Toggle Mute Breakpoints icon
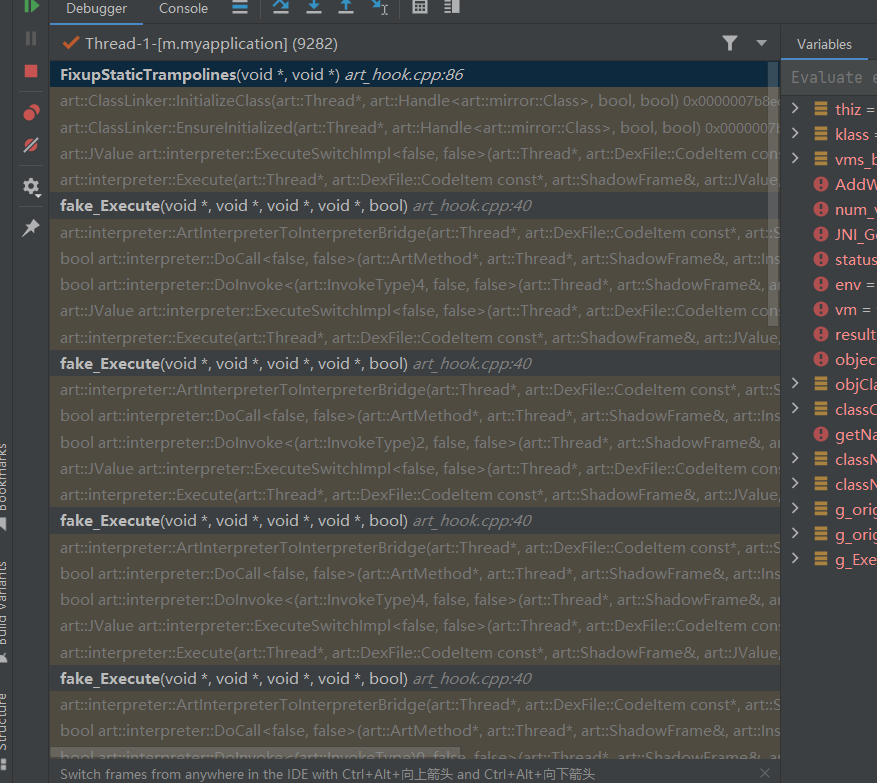The width and height of the screenshot is (877, 783). pos(31,145)
